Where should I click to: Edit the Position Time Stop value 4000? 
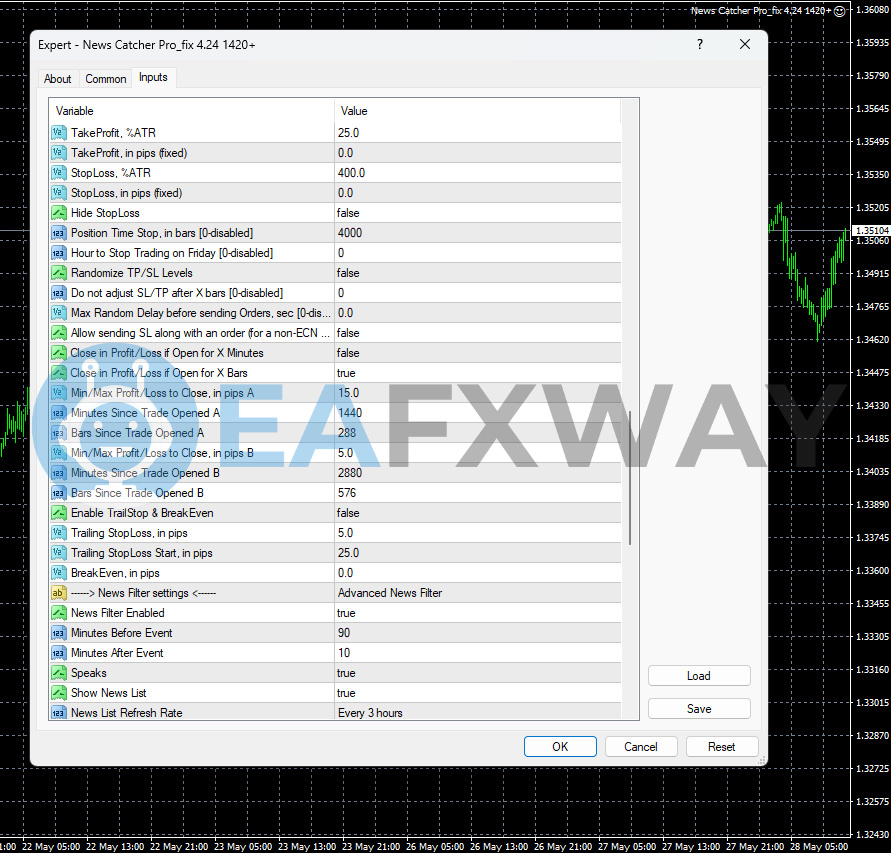click(x=477, y=233)
